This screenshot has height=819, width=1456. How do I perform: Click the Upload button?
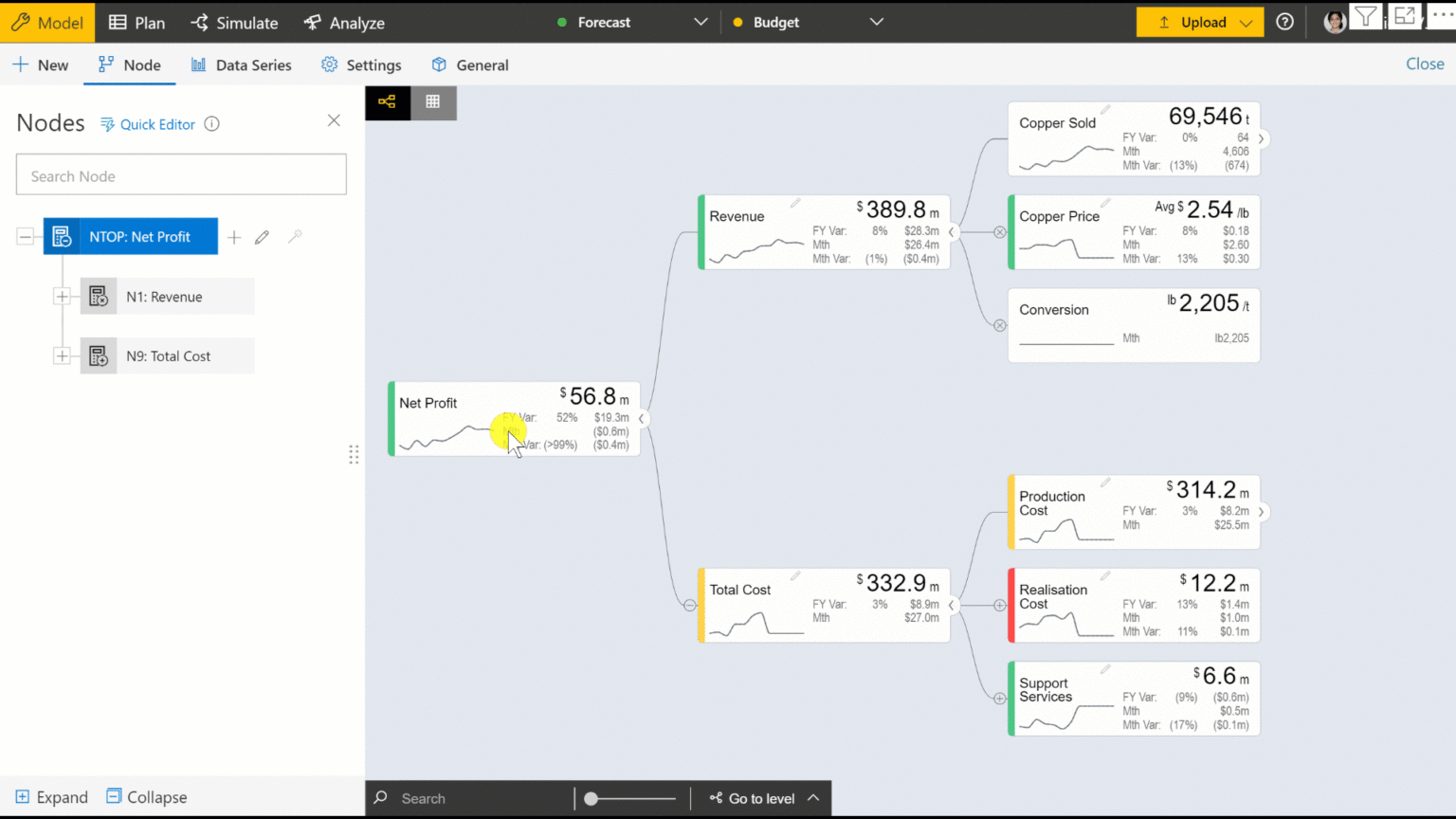pos(1200,22)
